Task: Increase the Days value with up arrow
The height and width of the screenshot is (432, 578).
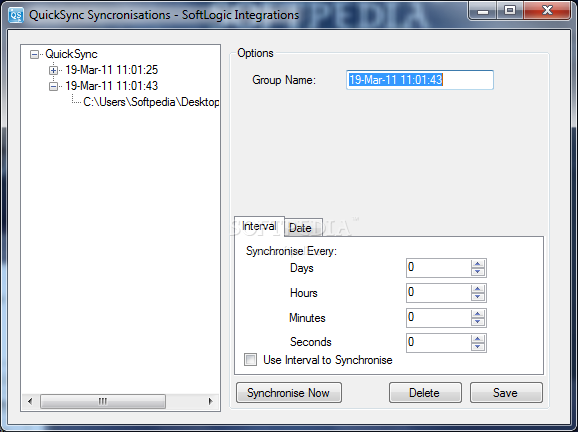Action: (478, 264)
